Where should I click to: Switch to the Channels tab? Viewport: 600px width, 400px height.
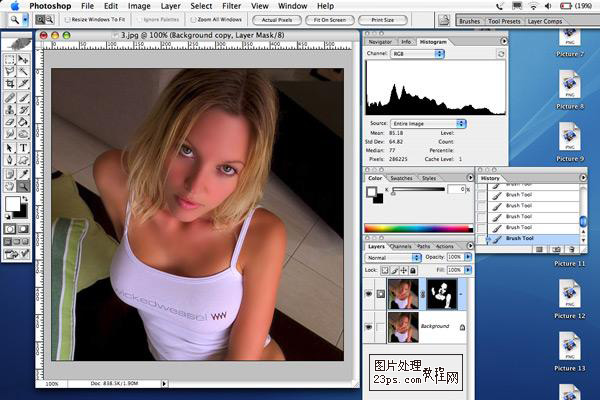401,247
